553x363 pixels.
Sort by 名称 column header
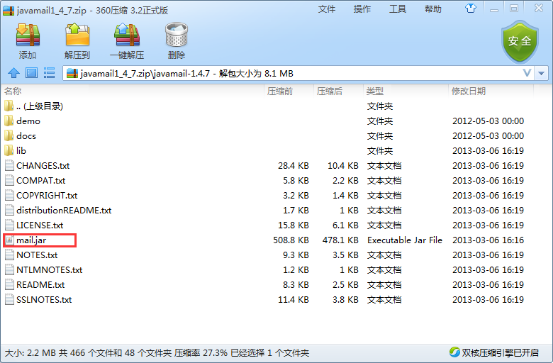[x=13, y=91]
